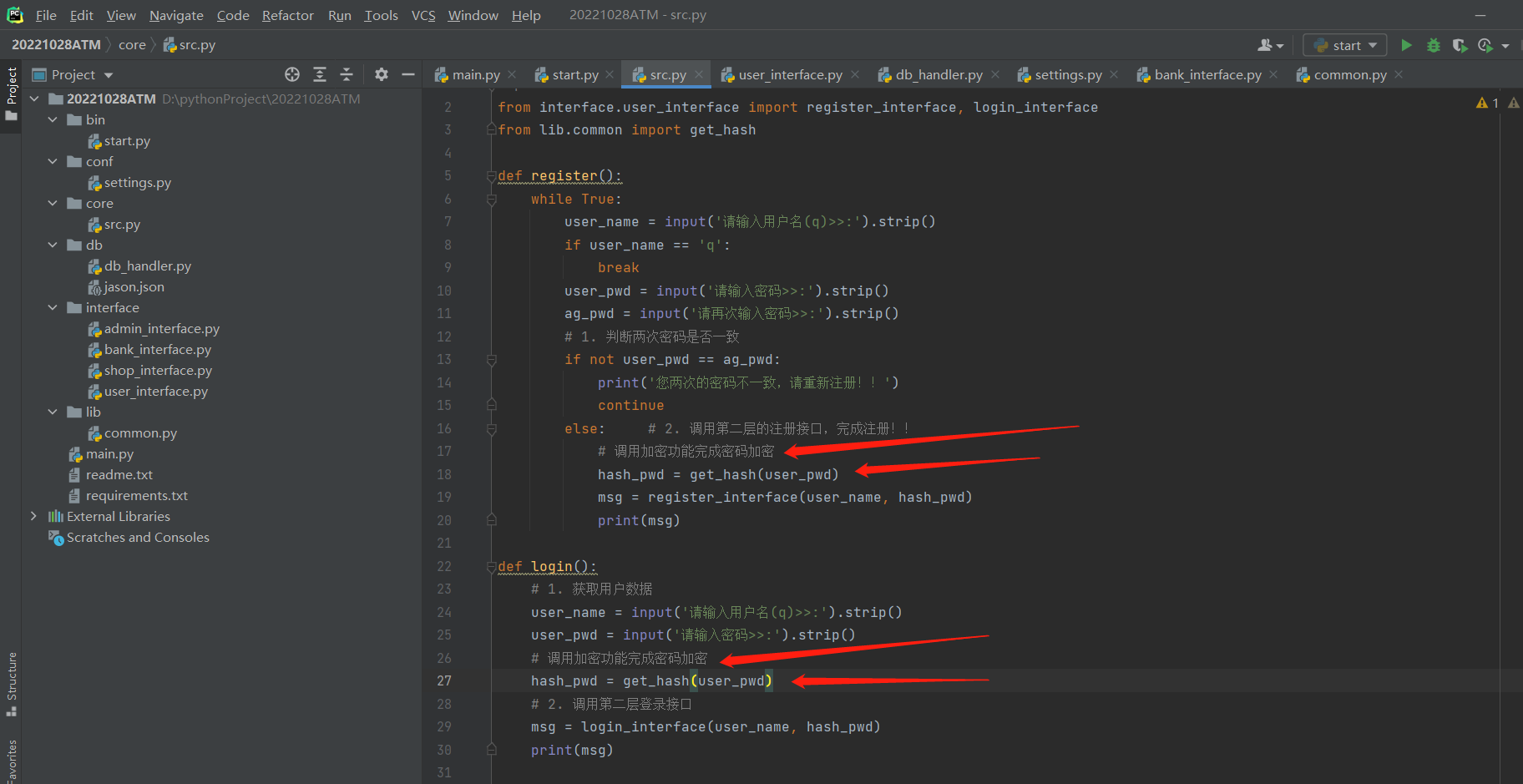Open the Edit menu

[x=82, y=15]
